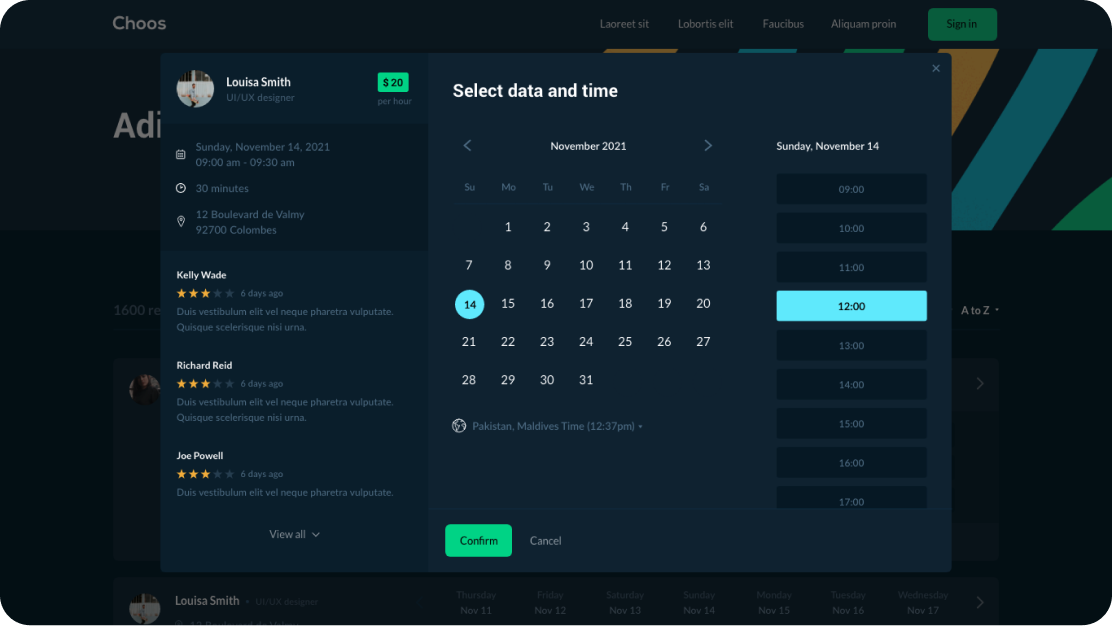Go to previous month in calendar
The image size is (1112, 626).
(x=467, y=146)
